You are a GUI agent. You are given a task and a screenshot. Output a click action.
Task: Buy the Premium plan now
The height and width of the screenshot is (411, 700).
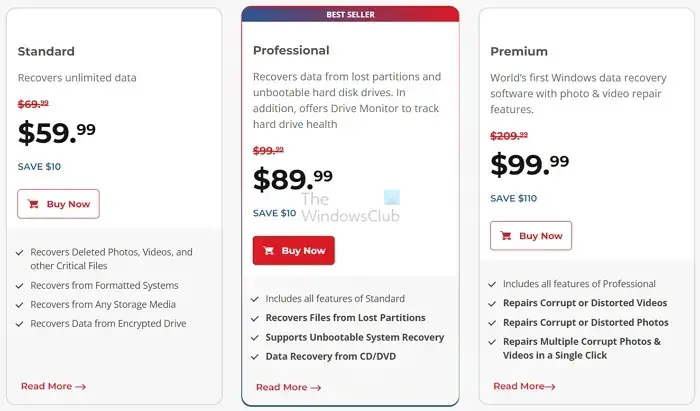[x=531, y=236]
